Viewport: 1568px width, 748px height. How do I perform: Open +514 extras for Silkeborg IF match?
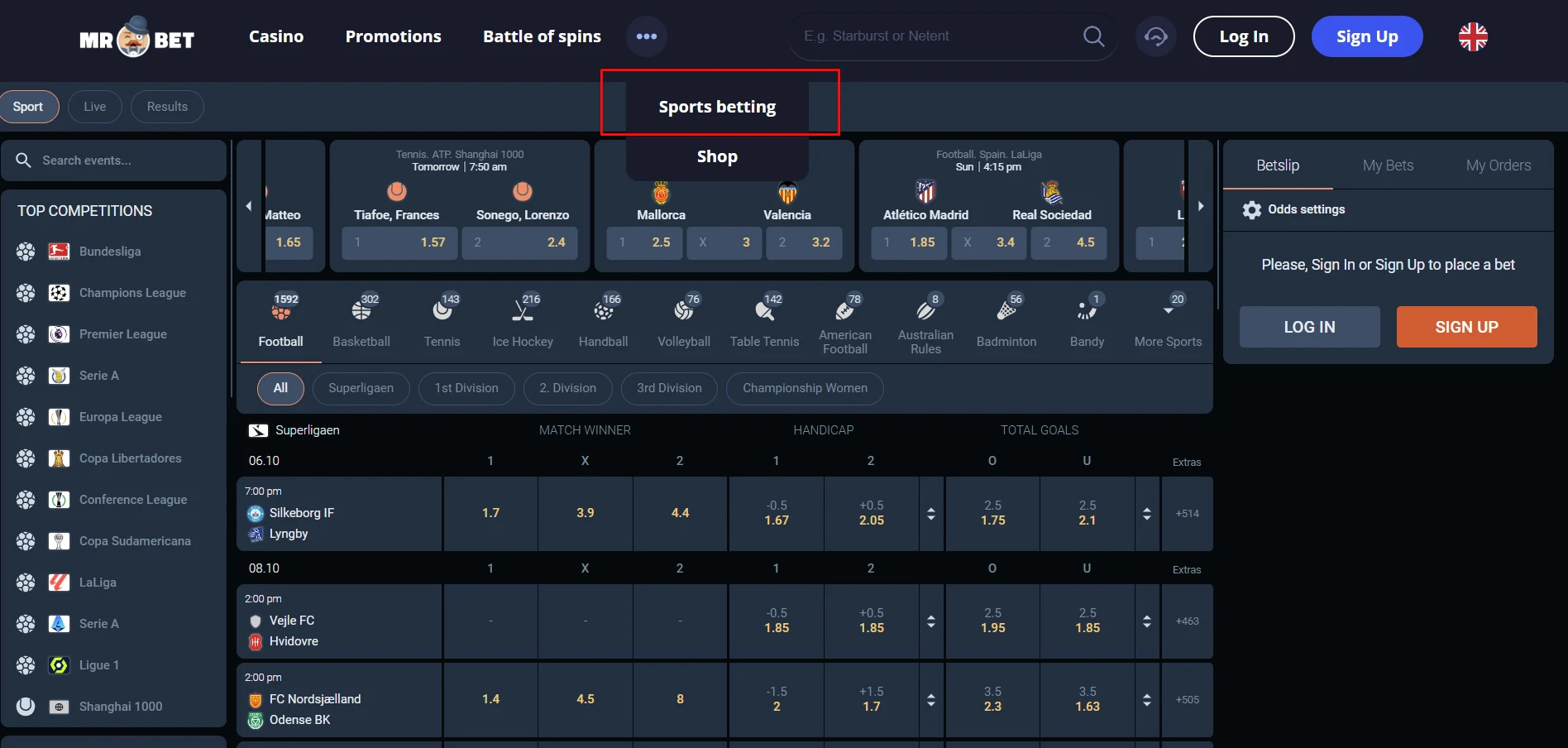coord(1188,514)
